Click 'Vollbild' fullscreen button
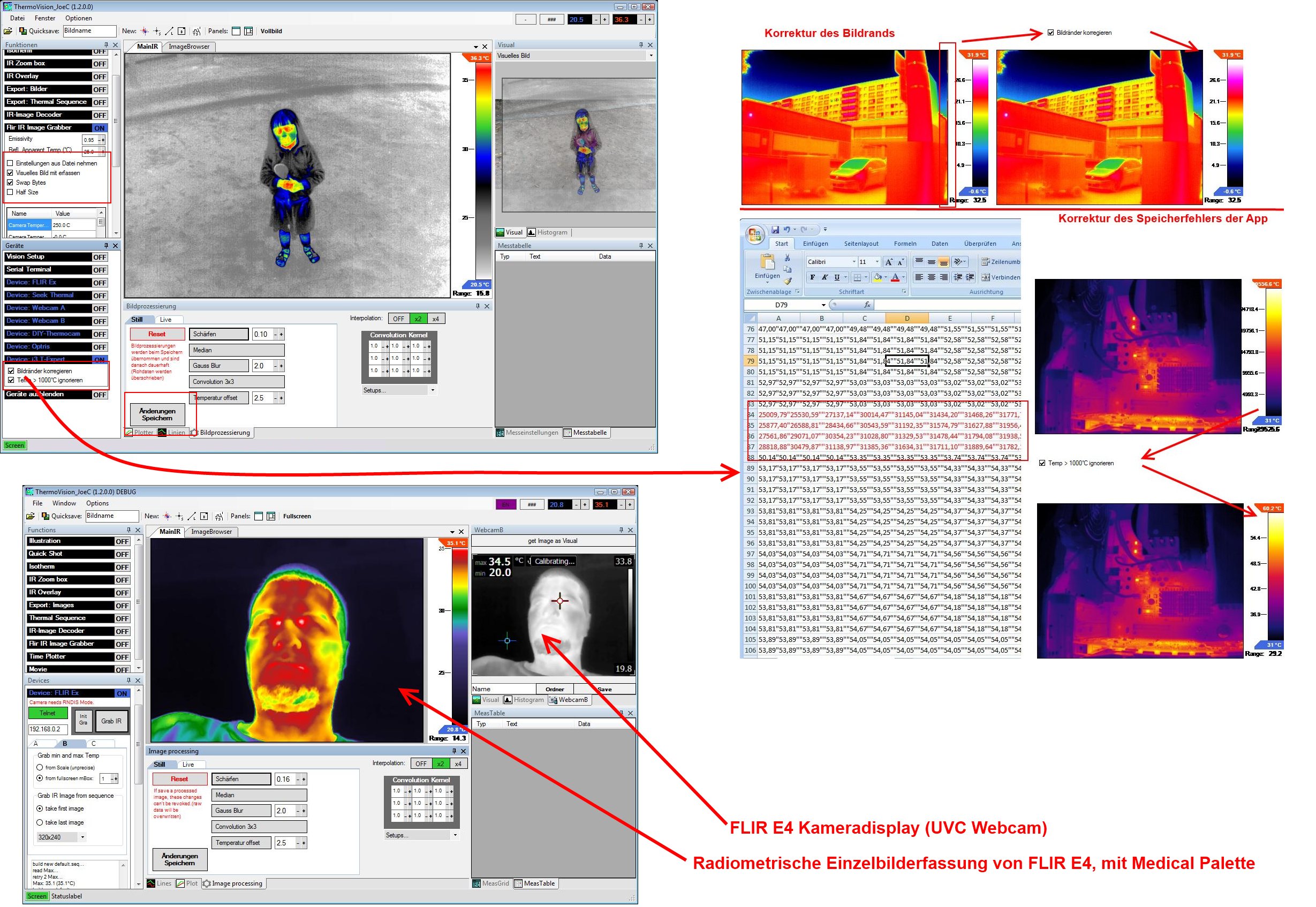 click(271, 31)
